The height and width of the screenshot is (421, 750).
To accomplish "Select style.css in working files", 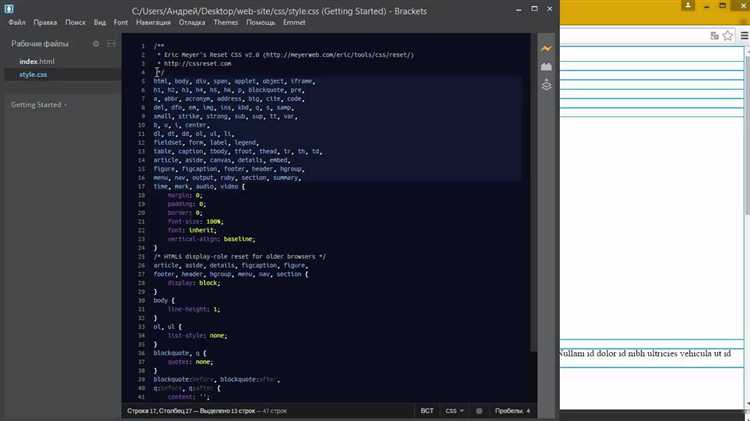I will 34,74.
